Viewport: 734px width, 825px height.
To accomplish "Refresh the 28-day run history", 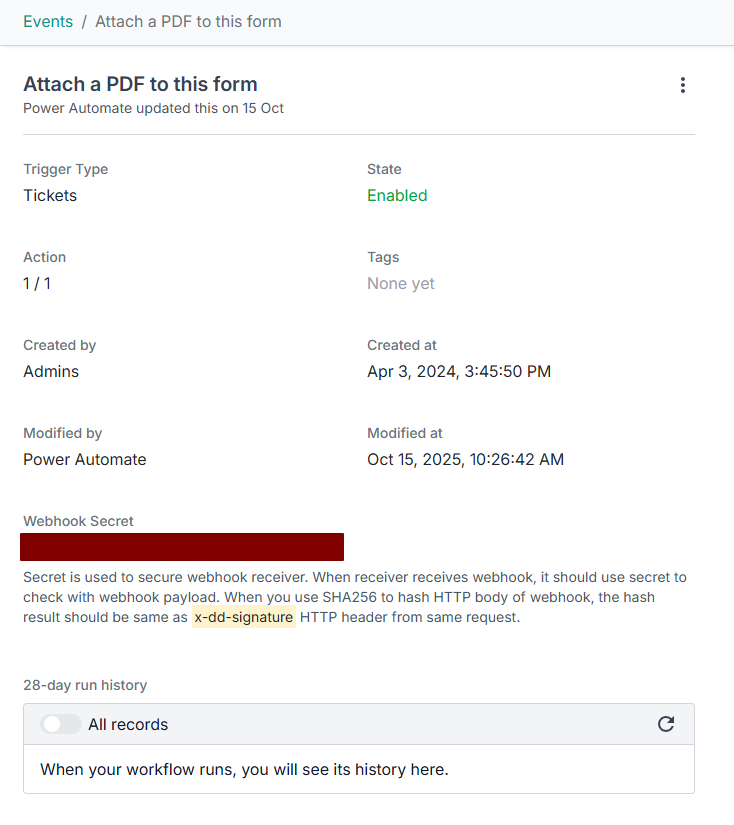I will (x=666, y=724).
